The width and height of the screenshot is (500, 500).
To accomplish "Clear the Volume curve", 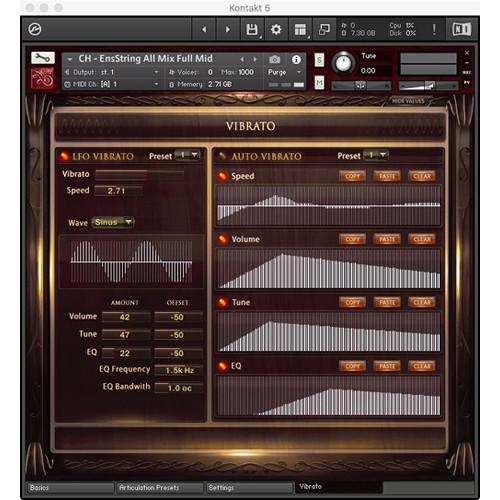I will (422, 239).
